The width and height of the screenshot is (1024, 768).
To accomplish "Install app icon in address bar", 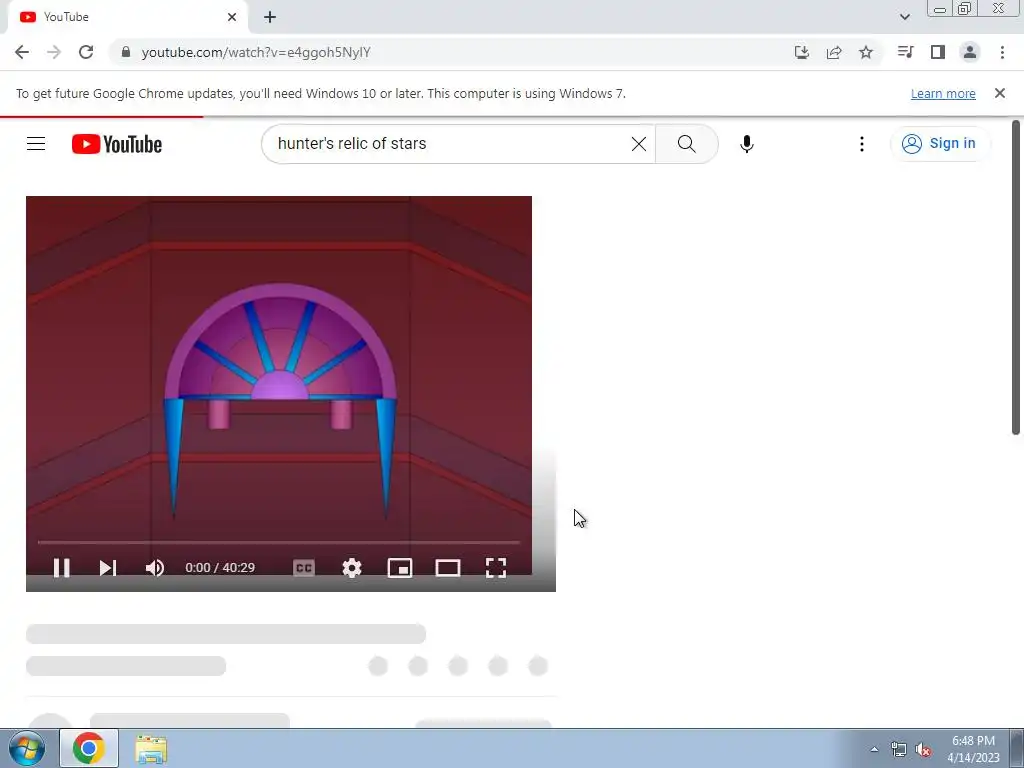I will 802,52.
